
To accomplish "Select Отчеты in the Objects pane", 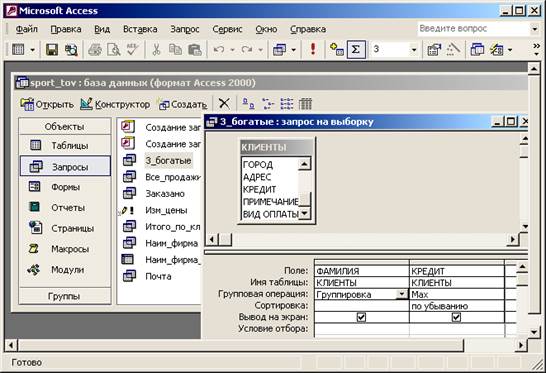I will (x=65, y=208).
